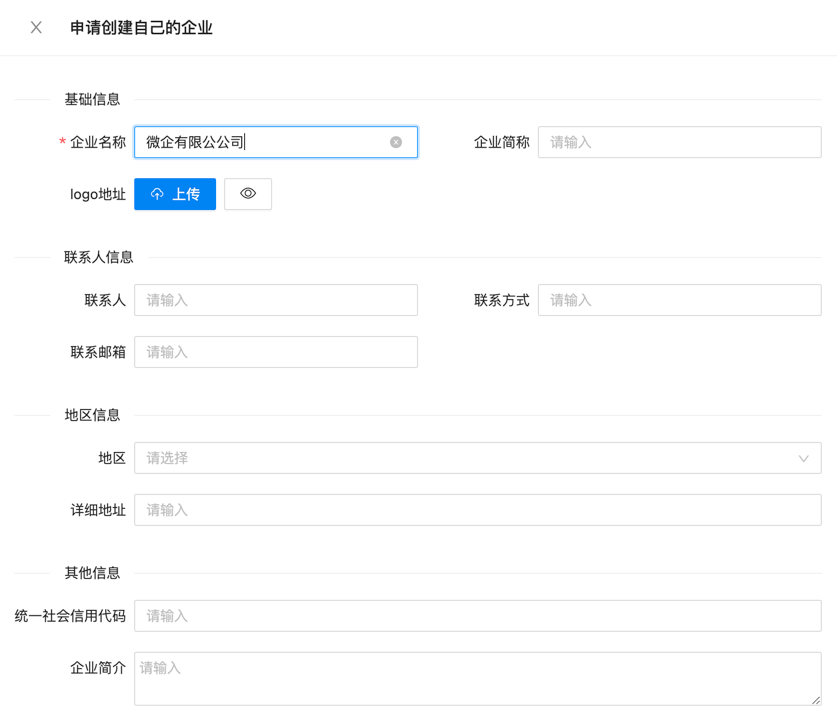Click into the 联系方式 field
Screen dimensions: 837x719
pos(679,300)
